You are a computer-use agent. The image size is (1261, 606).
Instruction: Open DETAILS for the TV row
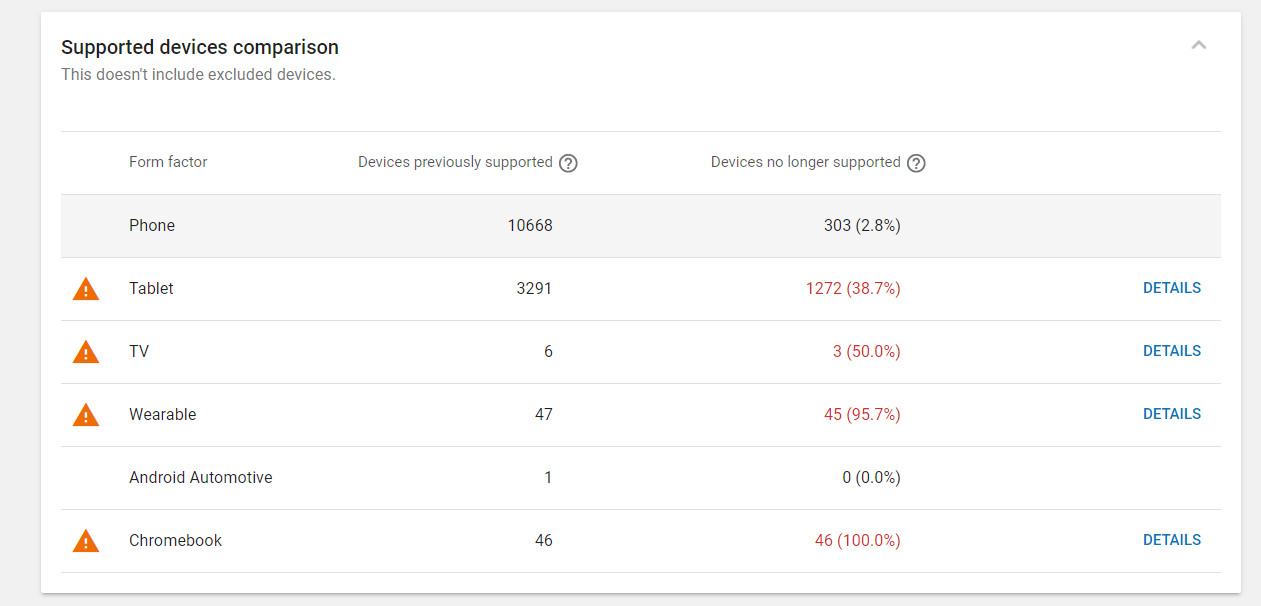click(x=1171, y=351)
